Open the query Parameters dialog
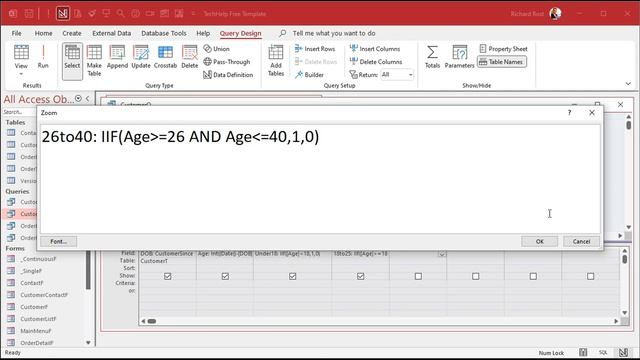 459,57
